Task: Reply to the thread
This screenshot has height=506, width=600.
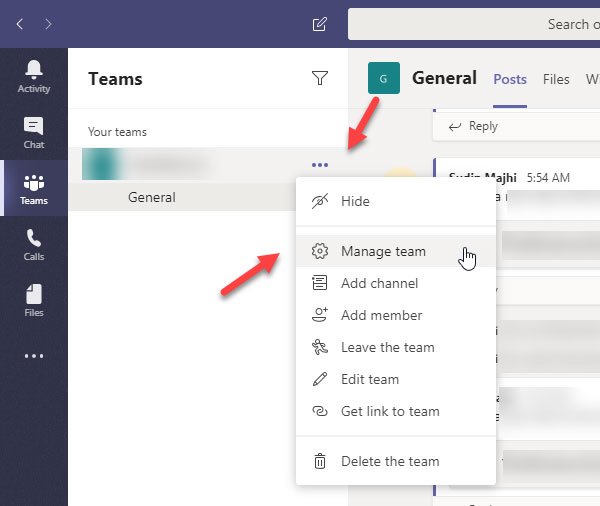Action: [x=474, y=126]
